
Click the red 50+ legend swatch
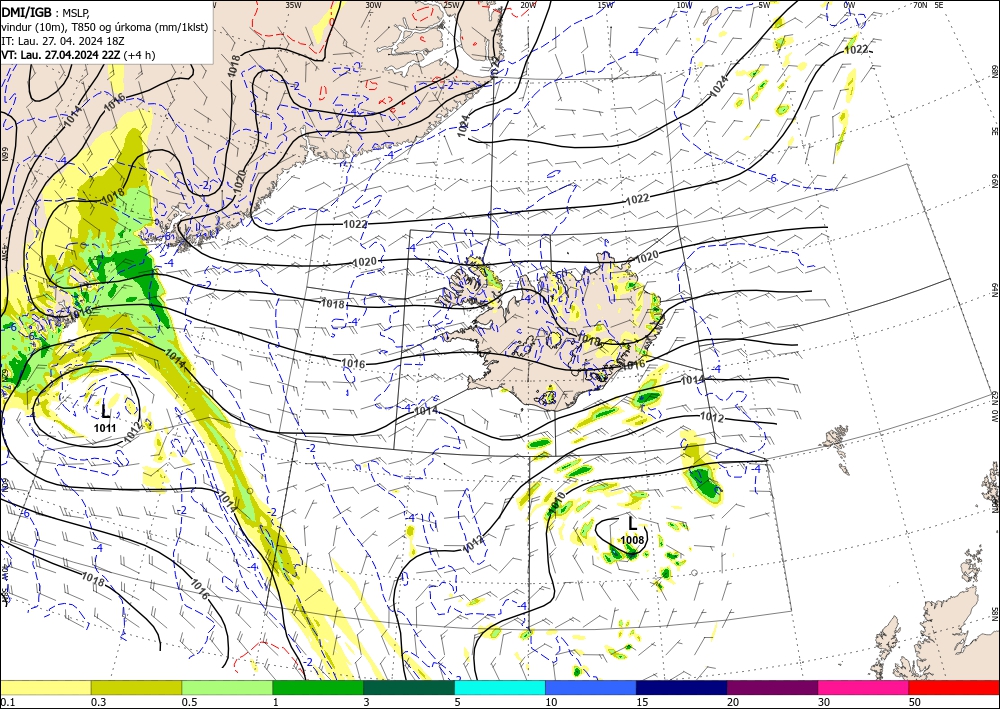(x=954, y=687)
